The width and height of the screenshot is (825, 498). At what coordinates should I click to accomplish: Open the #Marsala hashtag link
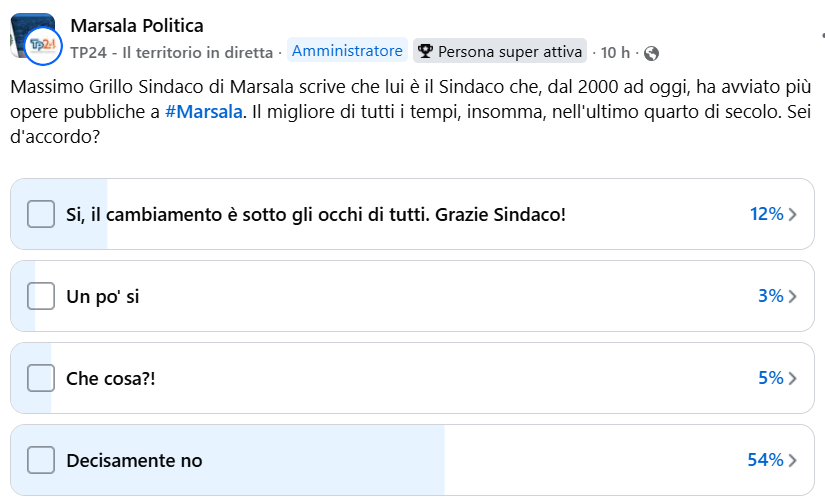pyautogui.click(x=203, y=111)
